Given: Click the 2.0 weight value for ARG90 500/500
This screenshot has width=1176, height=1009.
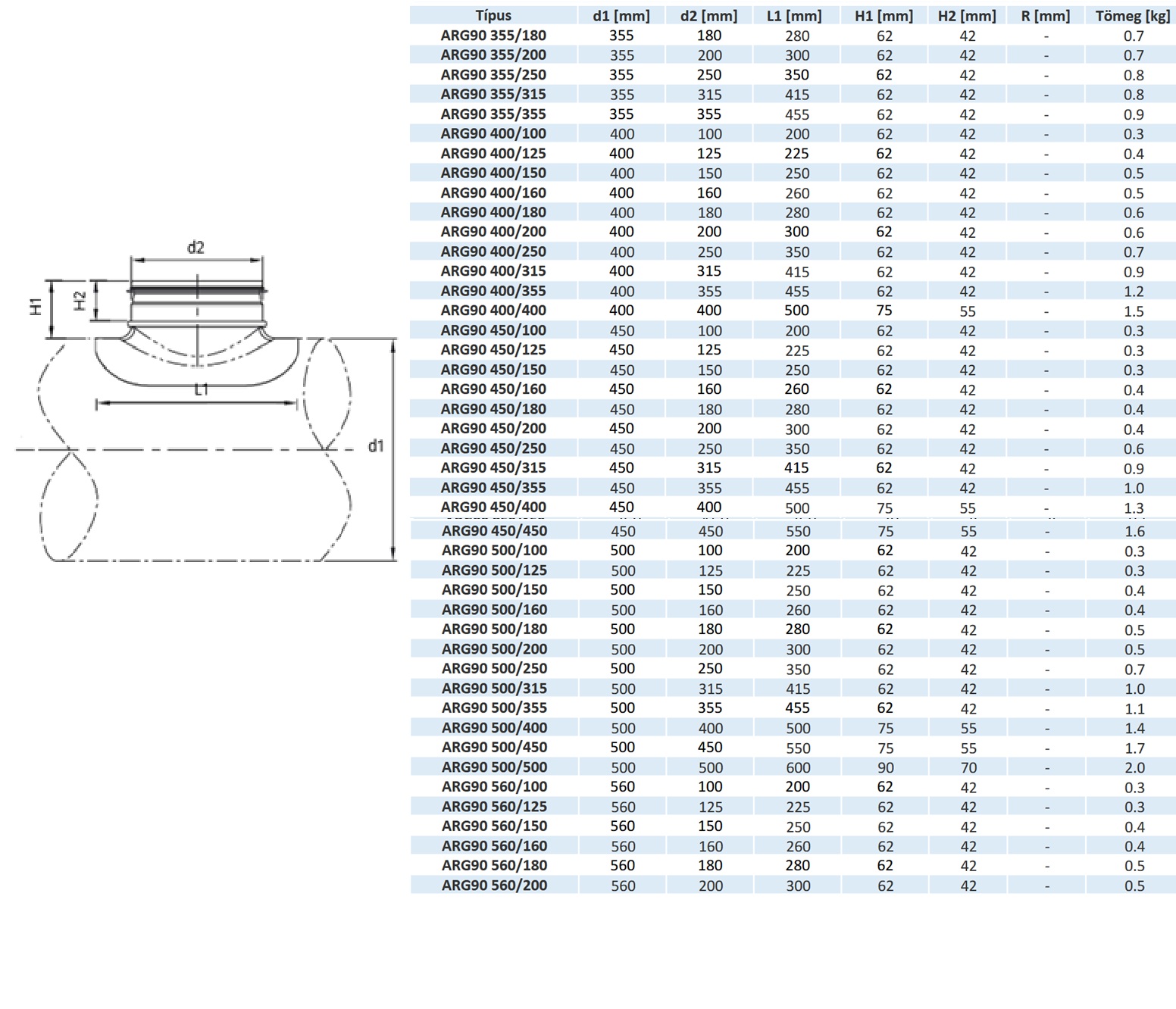Looking at the screenshot, I should point(1134,768).
